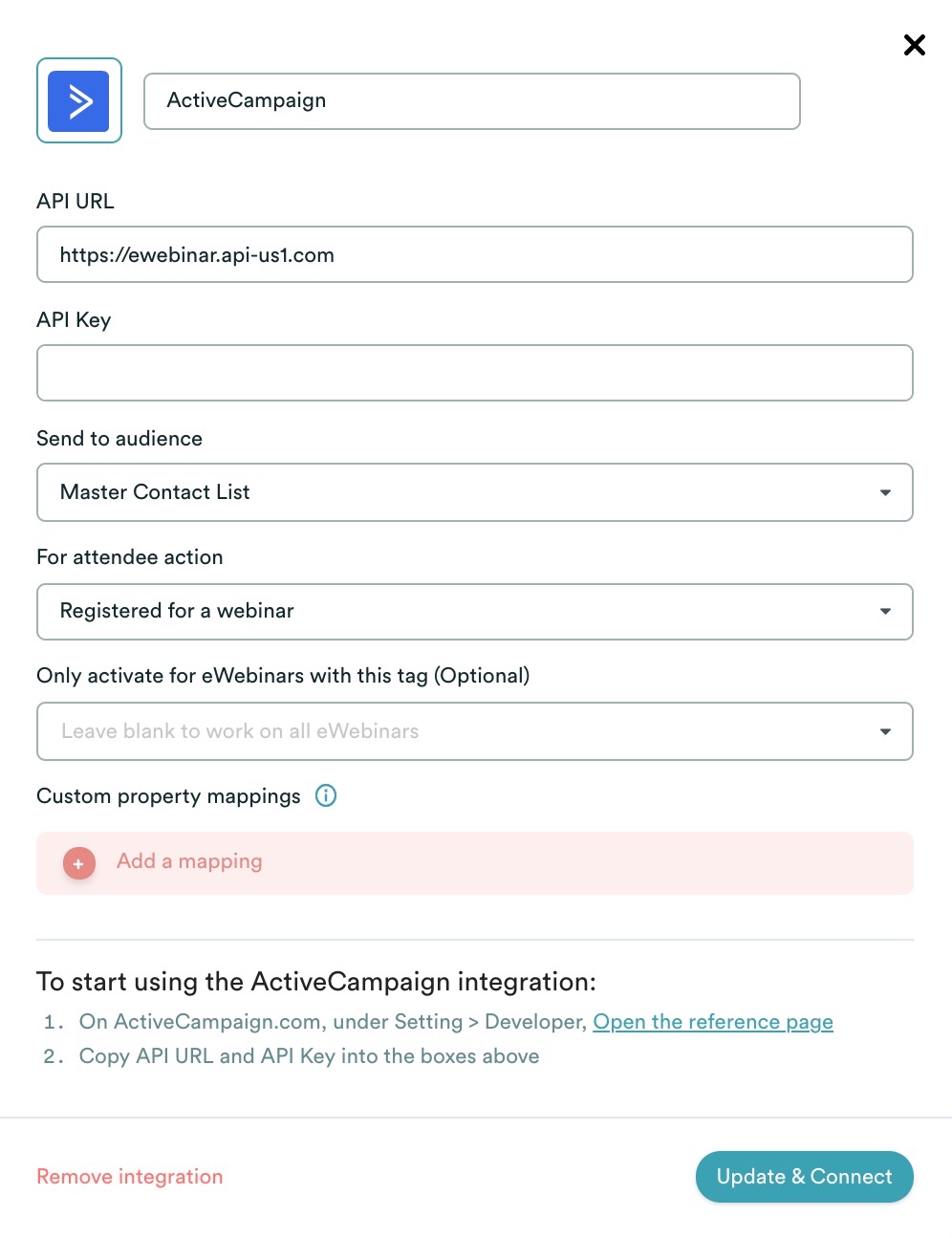Click the ActiveCampaign logo icon
The image size is (952, 1238).
[x=79, y=100]
